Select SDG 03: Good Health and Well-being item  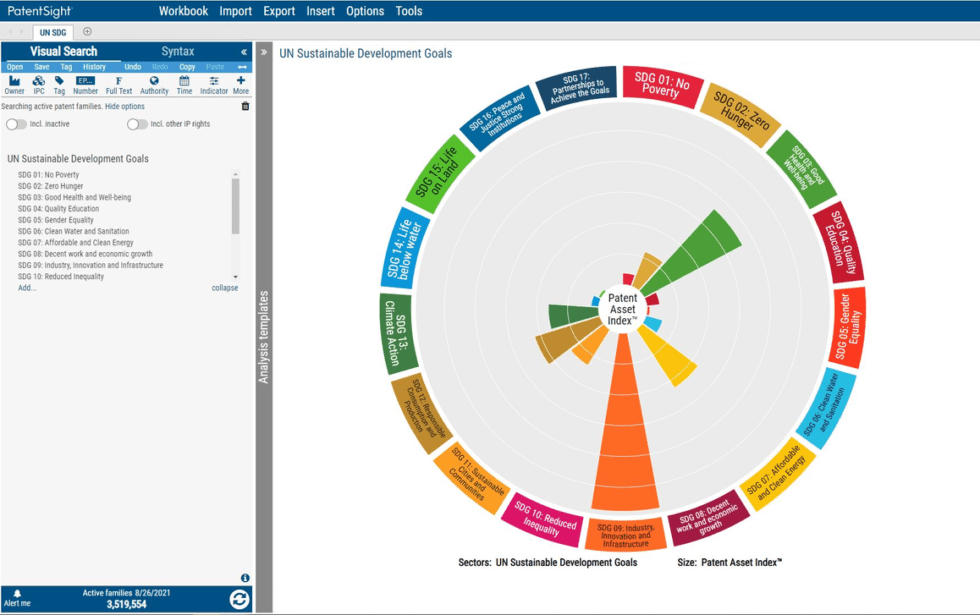[74, 198]
